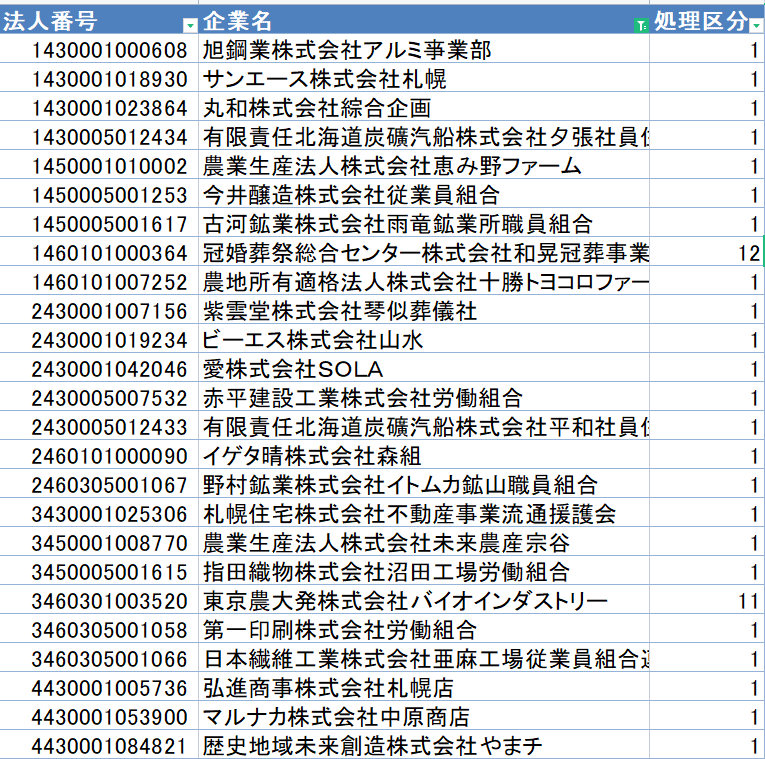This screenshot has height=759, width=765.
Task: Select cell 東京農大発株式会社バイオインダストリー
Action: pyautogui.click(x=424, y=599)
